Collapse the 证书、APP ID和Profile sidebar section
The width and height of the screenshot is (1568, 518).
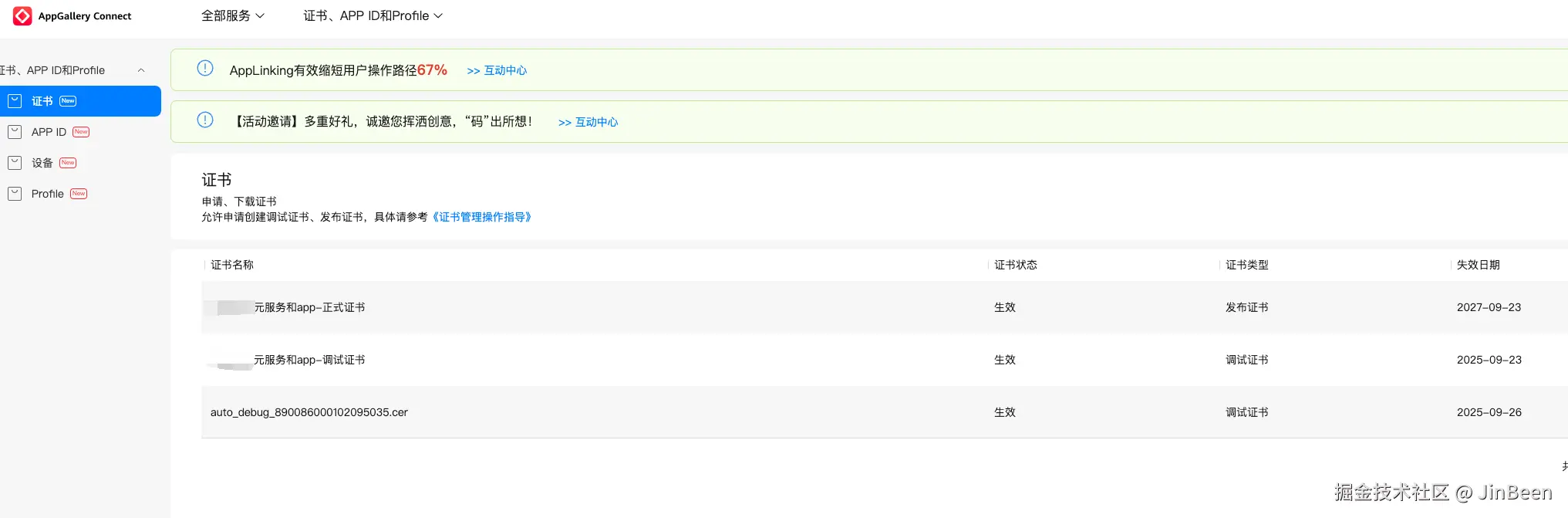coord(141,70)
